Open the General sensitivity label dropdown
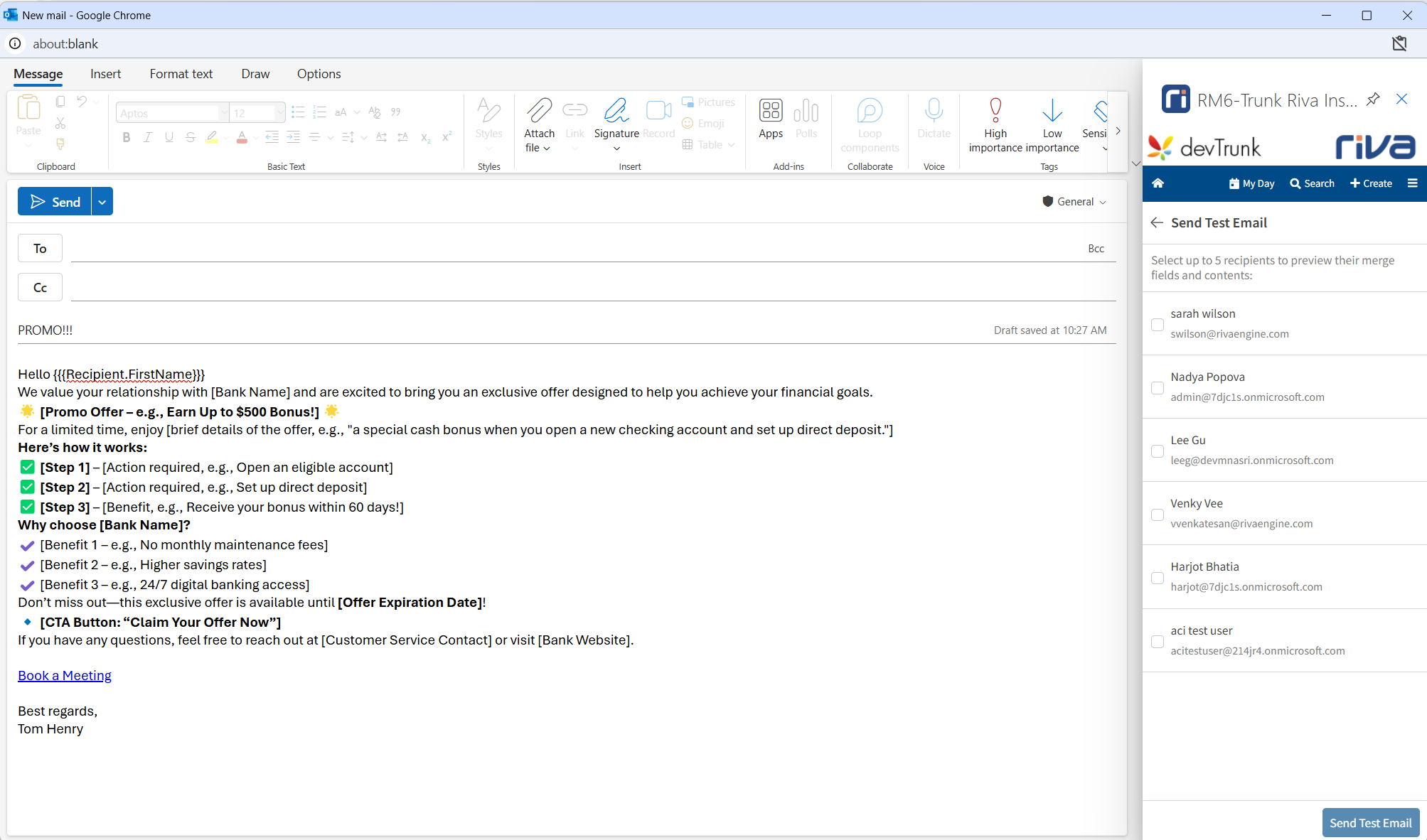Image resolution: width=1427 pixels, height=840 pixels. [1074, 202]
